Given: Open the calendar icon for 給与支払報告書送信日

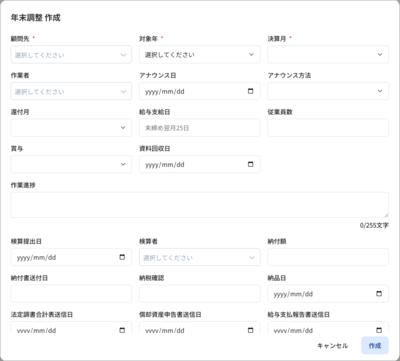Looking at the screenshot, I should (x=379, y=330).
